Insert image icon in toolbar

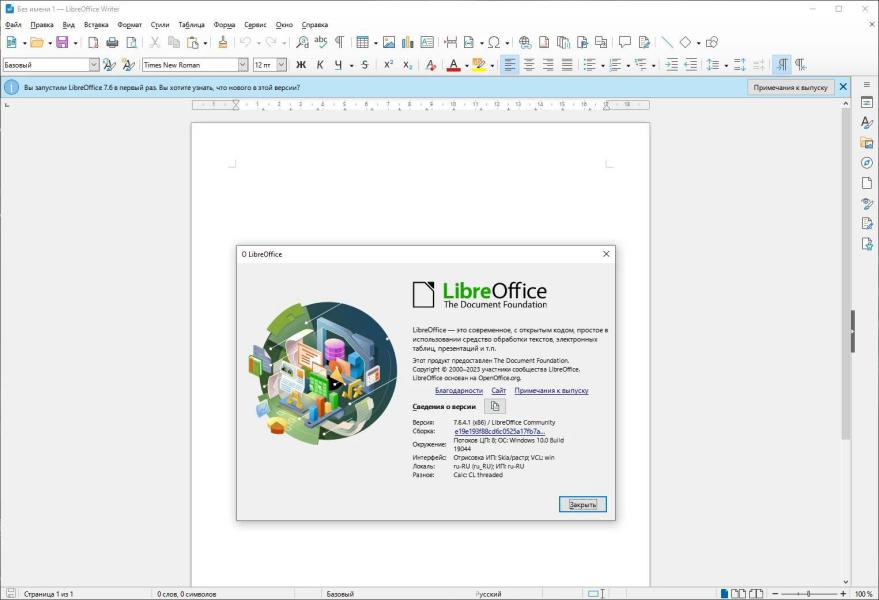coord(389,42)
